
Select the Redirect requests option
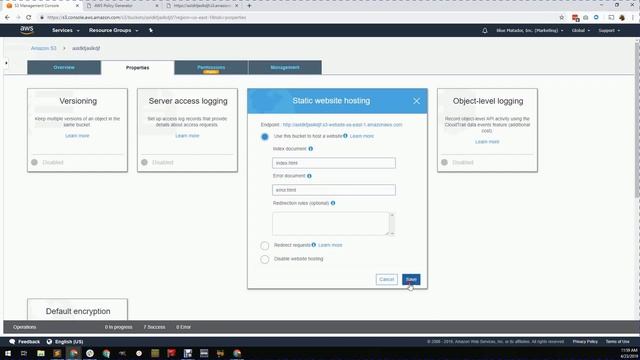(x=265, y=246)
